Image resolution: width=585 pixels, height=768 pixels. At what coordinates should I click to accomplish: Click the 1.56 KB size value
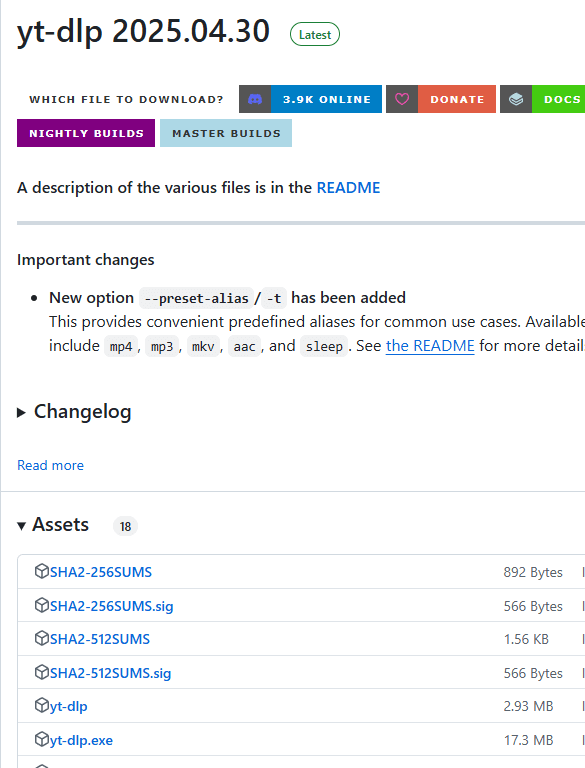tap(526, 639)
